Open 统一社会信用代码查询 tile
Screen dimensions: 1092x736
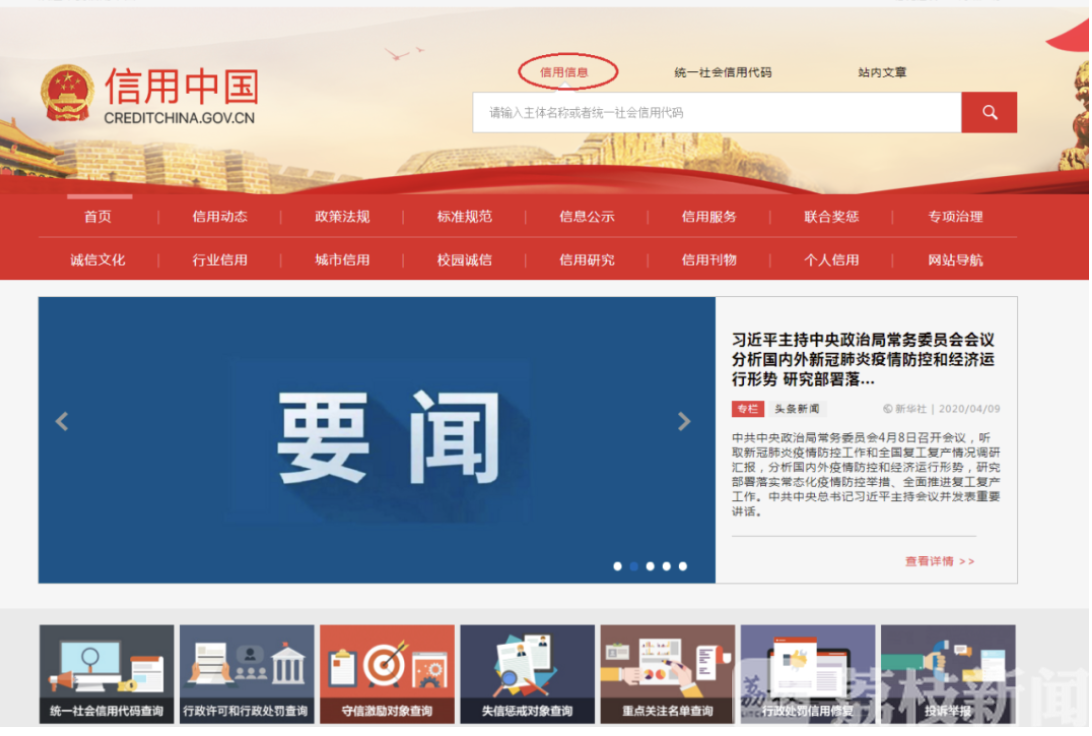click(x=107, y=675)
